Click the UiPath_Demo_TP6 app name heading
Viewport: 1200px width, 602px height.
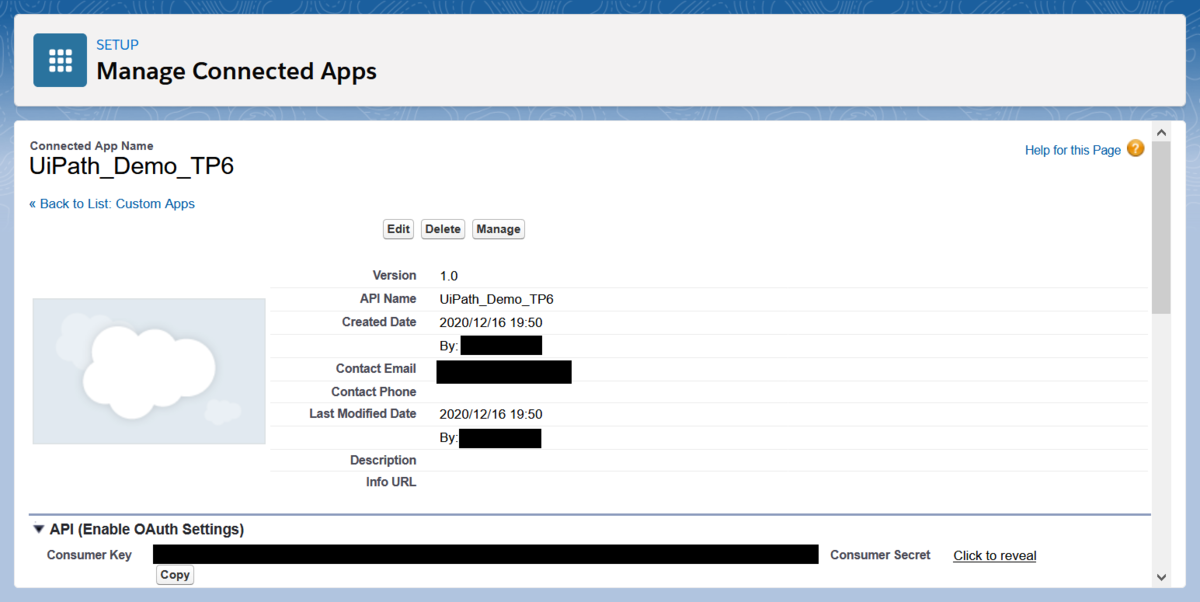tap(131, 166)
